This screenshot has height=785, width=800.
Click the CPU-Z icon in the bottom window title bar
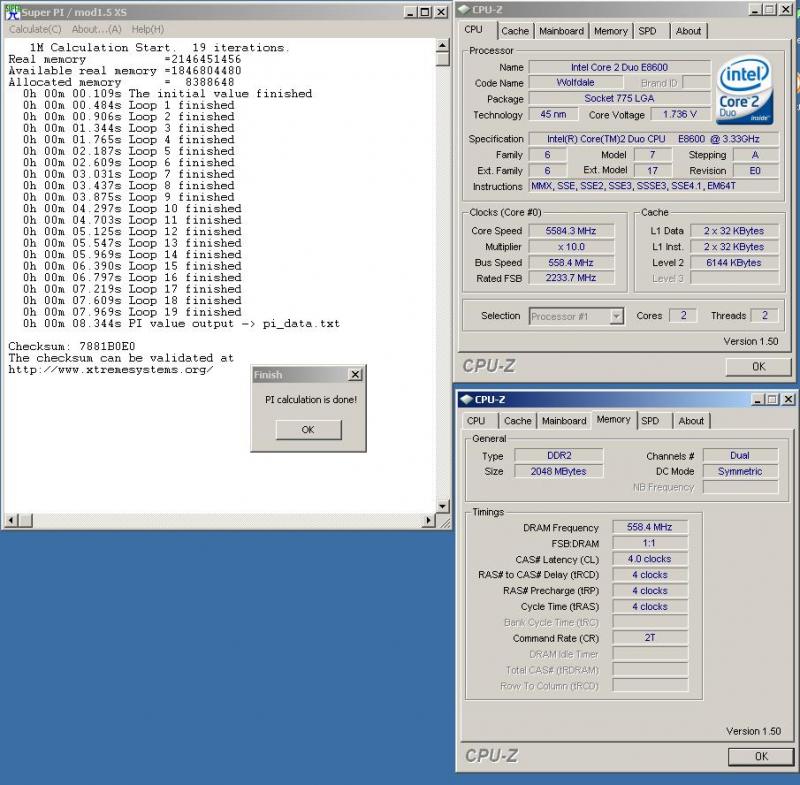466,399
